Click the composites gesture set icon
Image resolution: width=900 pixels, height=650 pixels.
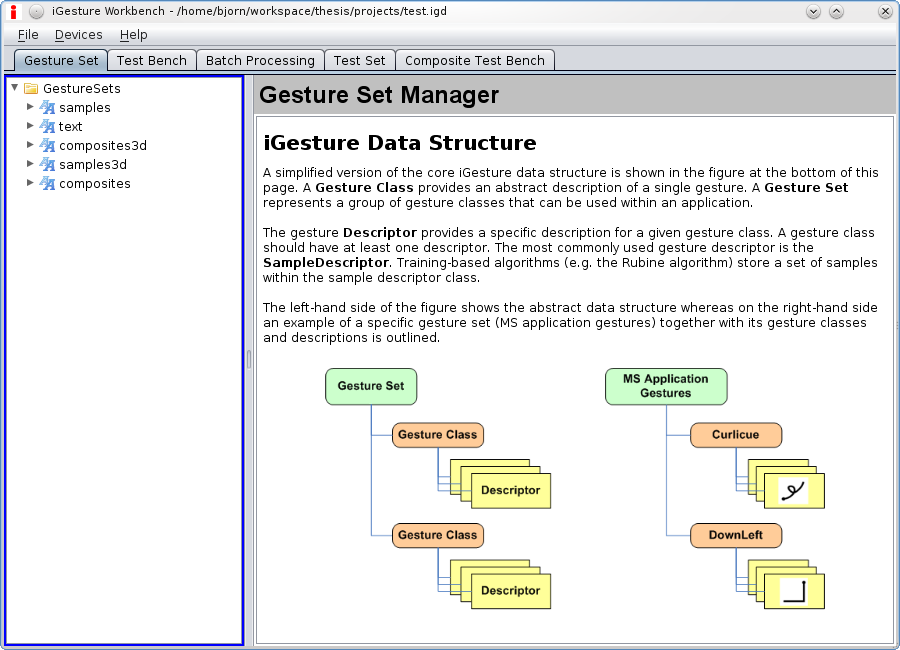click(47, 184)
